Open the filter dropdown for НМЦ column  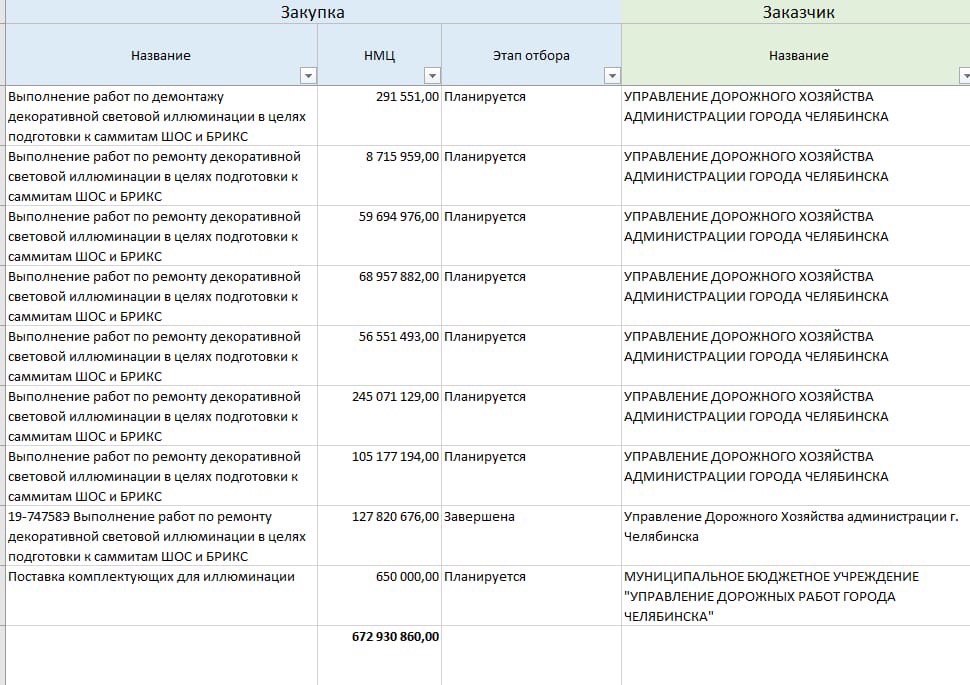(x=432, y=75)
